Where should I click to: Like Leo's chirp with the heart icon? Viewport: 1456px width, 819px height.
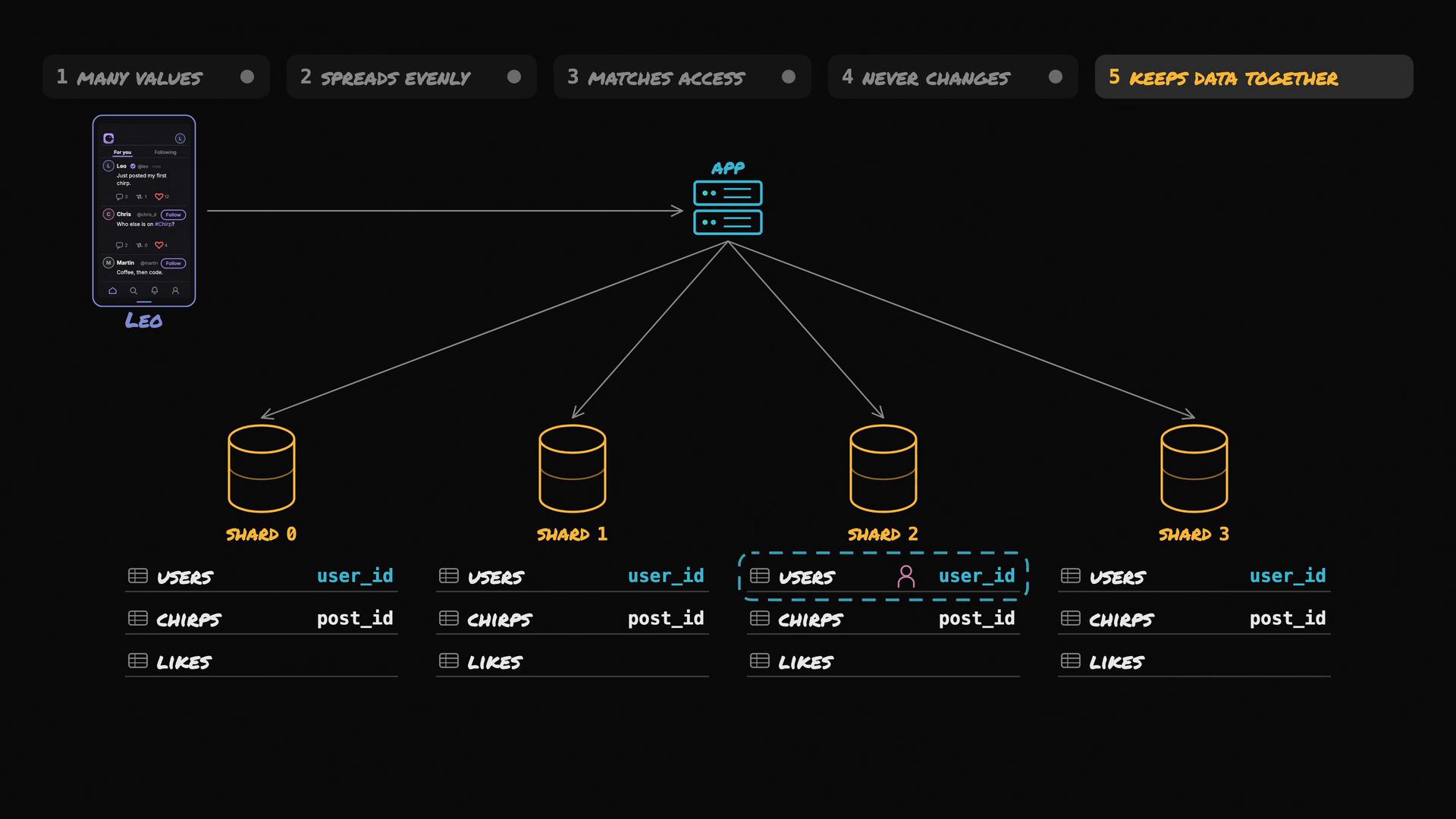158,196
